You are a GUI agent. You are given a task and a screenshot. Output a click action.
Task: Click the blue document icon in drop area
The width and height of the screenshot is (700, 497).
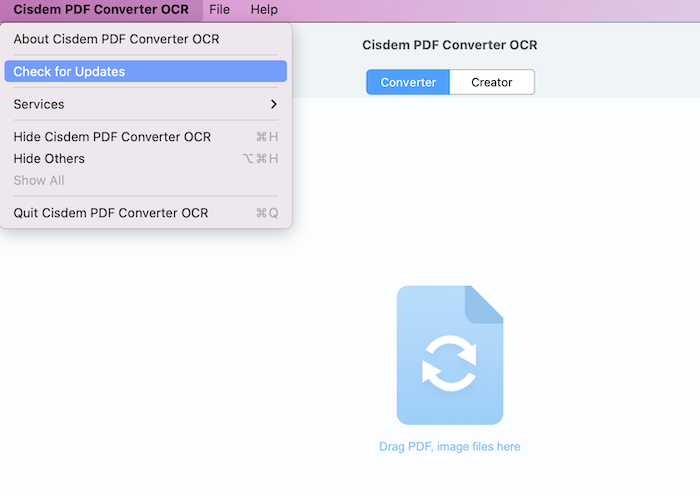click(450, 355)
